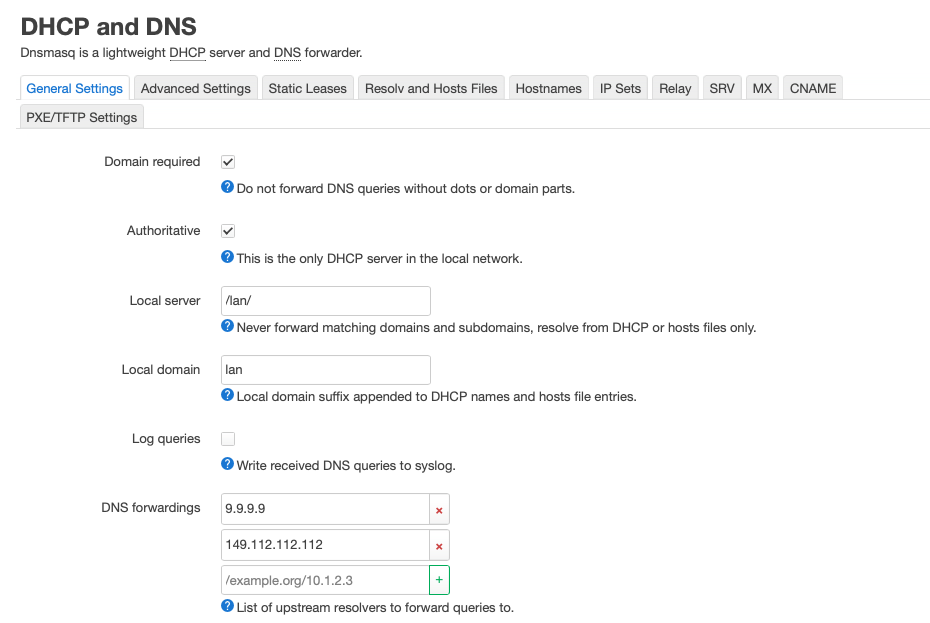The height and width of the screenshot is (623, 930).
Task: Remove the 9.9.9.9 DNS forwarding entry
Action: 438,510
